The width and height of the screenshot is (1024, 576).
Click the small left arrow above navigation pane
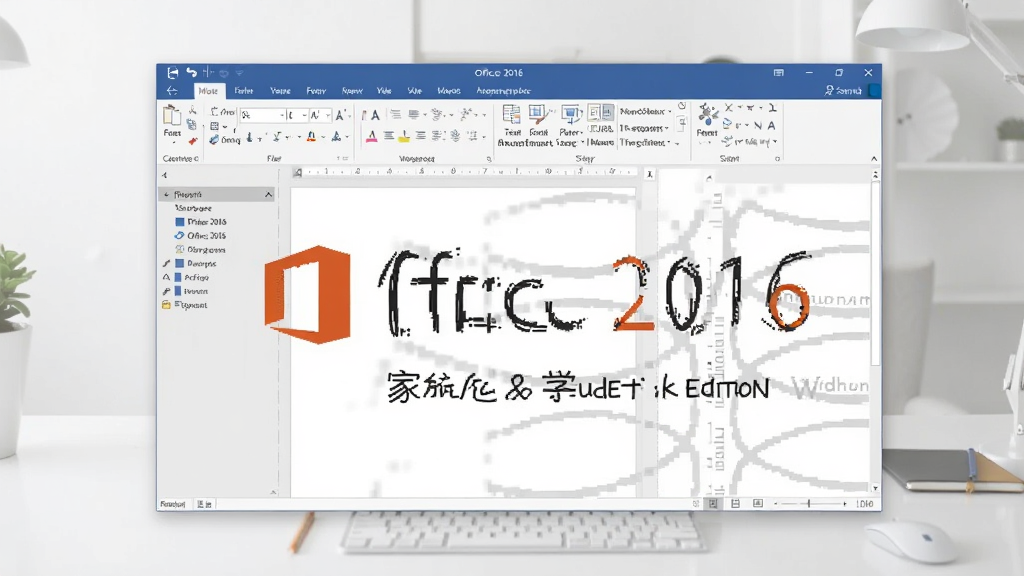[165, 175]
